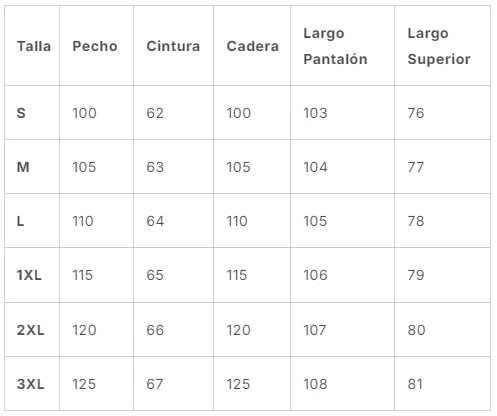Select the Largo Superior value 78
This screenshot has width=497, height=416.
pyautogui.click(x=416, y=221)
